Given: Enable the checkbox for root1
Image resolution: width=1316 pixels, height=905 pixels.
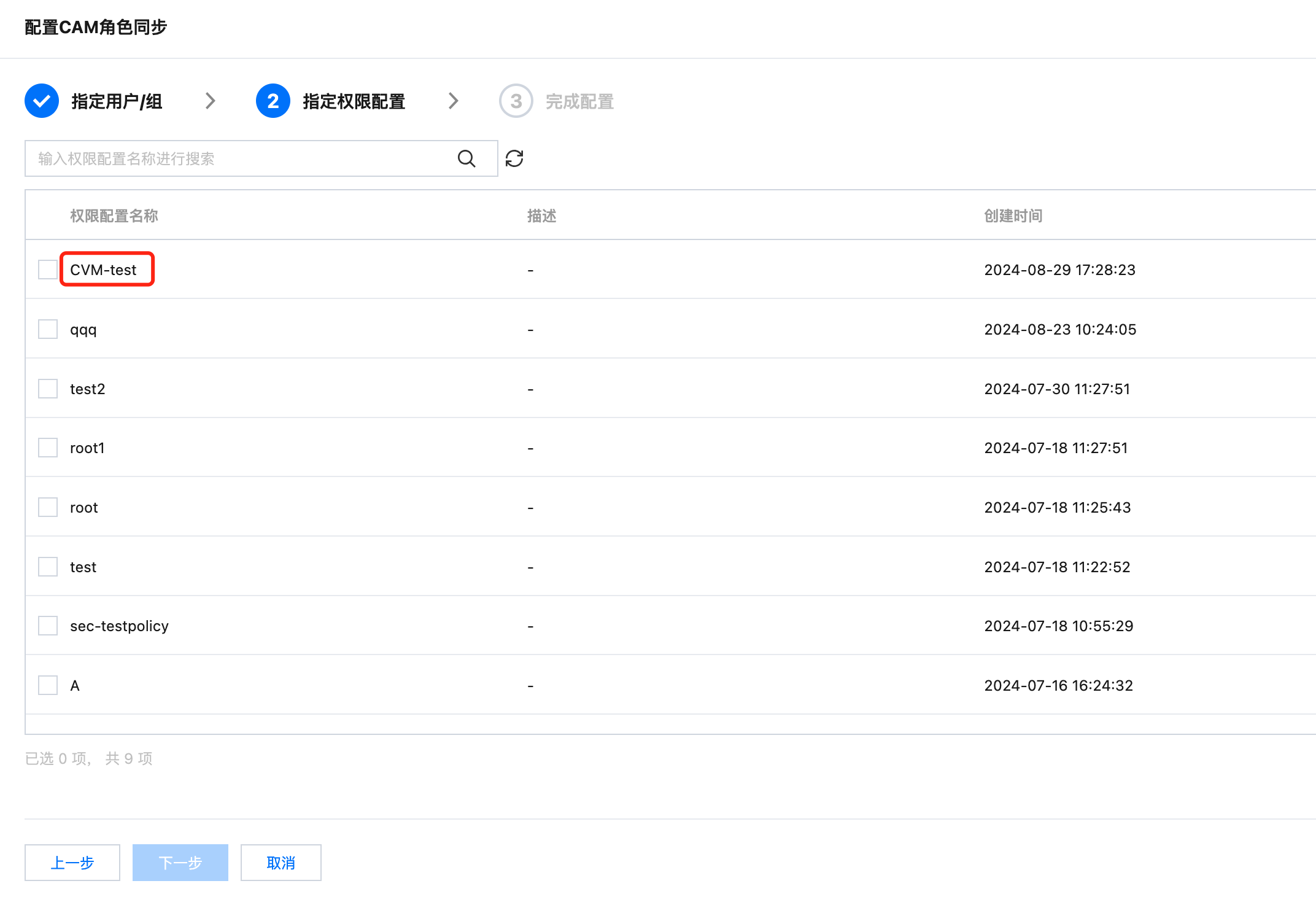Looking at the screenshot, I should [x=48, y=448].
